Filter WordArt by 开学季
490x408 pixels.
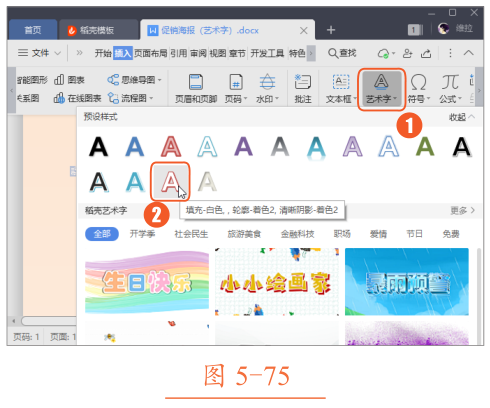pyautogui.click(x=142, y=234)
